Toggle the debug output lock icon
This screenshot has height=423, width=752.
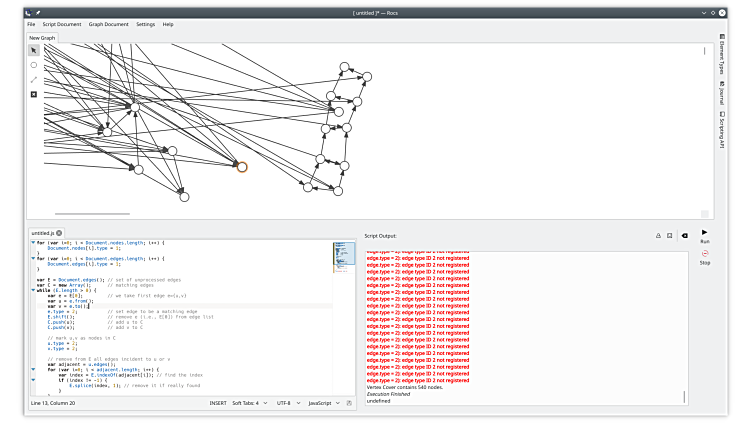click(x=657, y=235)
